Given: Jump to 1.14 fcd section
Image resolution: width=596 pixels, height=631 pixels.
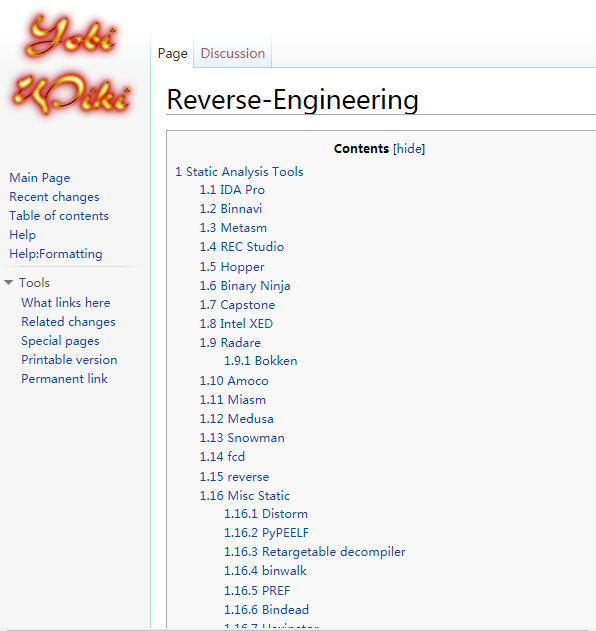Looking at the screenshot, I should pyautogui.click(x=222, y=456).
